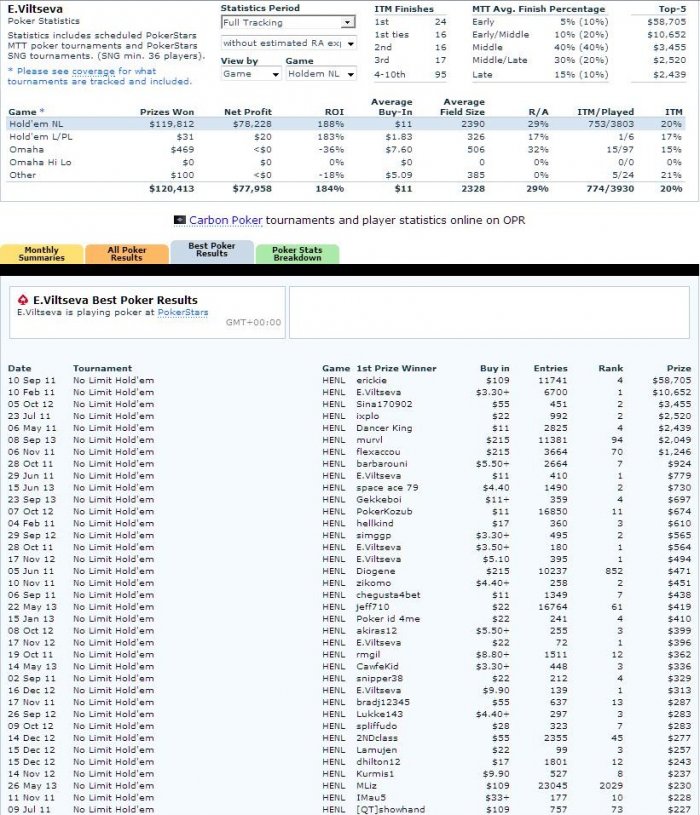
Task: Click the GMT+00:00 timezone label
Action: point(253,323)
